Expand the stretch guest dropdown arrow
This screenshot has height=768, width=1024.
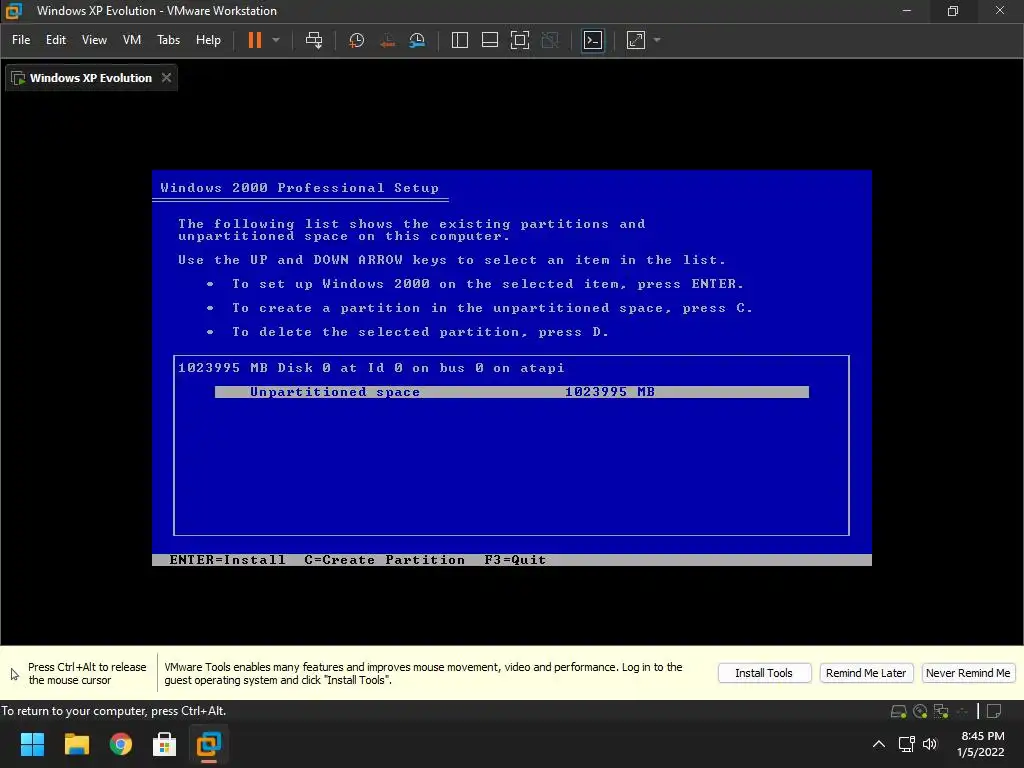tap(657, 40)
